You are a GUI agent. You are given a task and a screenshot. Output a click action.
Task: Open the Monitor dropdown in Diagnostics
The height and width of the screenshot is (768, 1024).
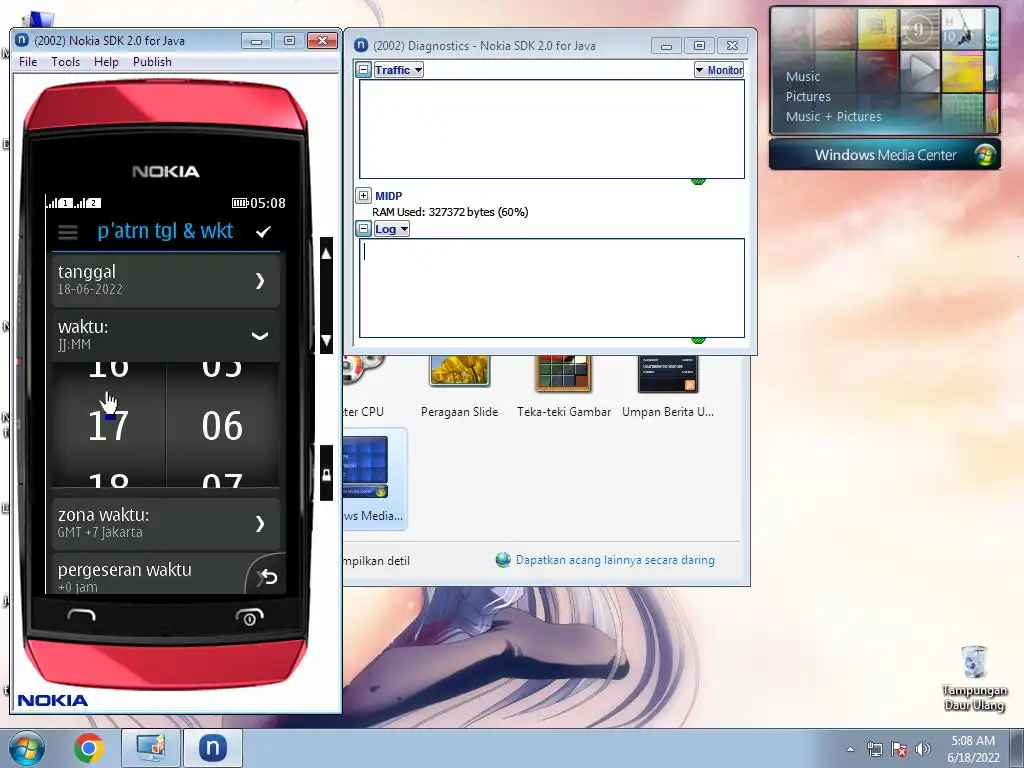tap(719, 70)
